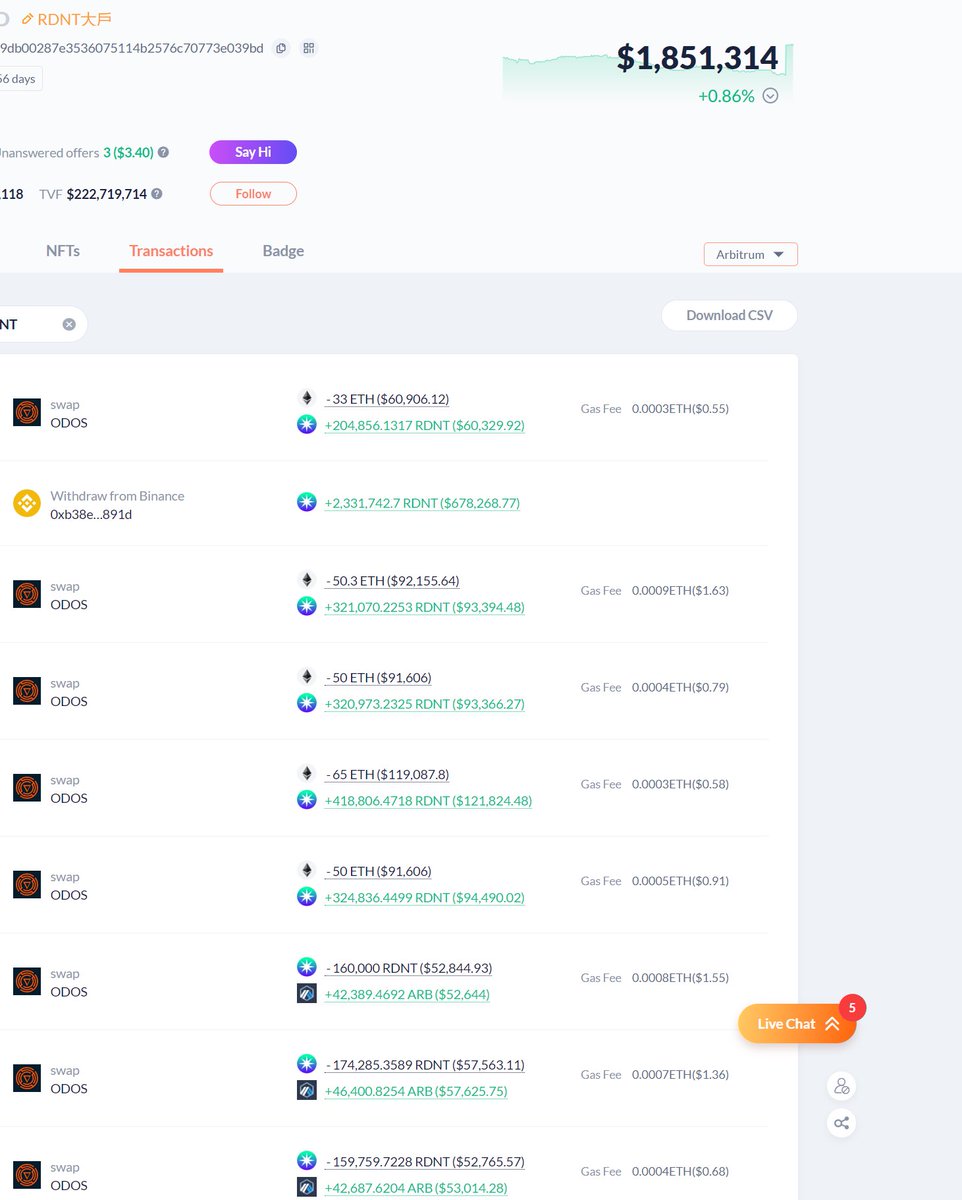The image size is (962, 1200).
Task: Expand the portfolio change chevron under +0.86%
Action: pos(770,96)
